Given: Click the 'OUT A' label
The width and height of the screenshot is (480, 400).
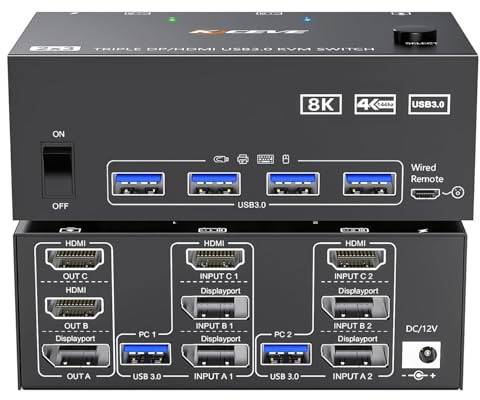Looking at the screenshot, I should click(78, 376).
